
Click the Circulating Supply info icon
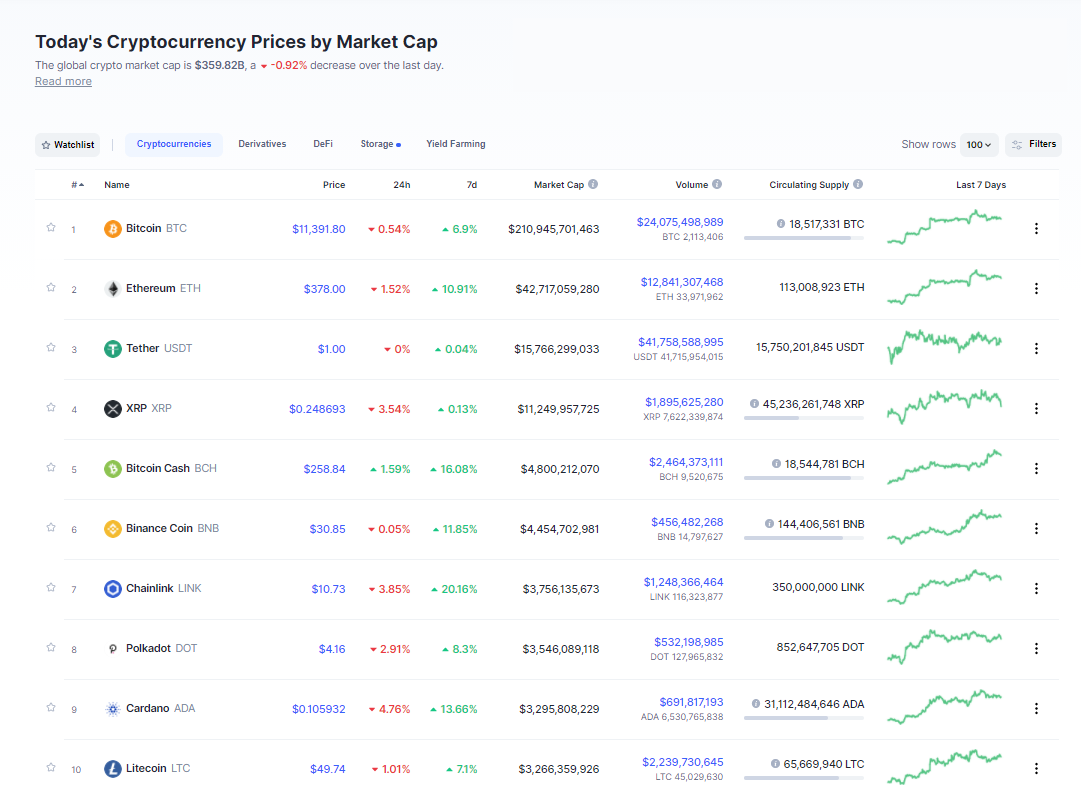click(858, 184)
